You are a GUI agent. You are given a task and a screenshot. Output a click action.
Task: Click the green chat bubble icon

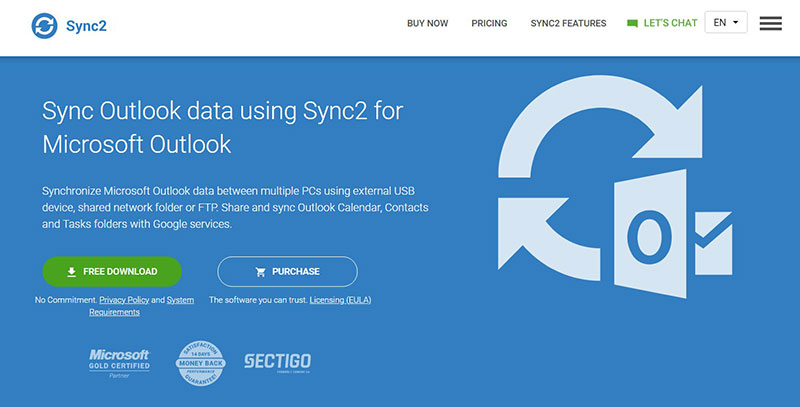(632, 23)
